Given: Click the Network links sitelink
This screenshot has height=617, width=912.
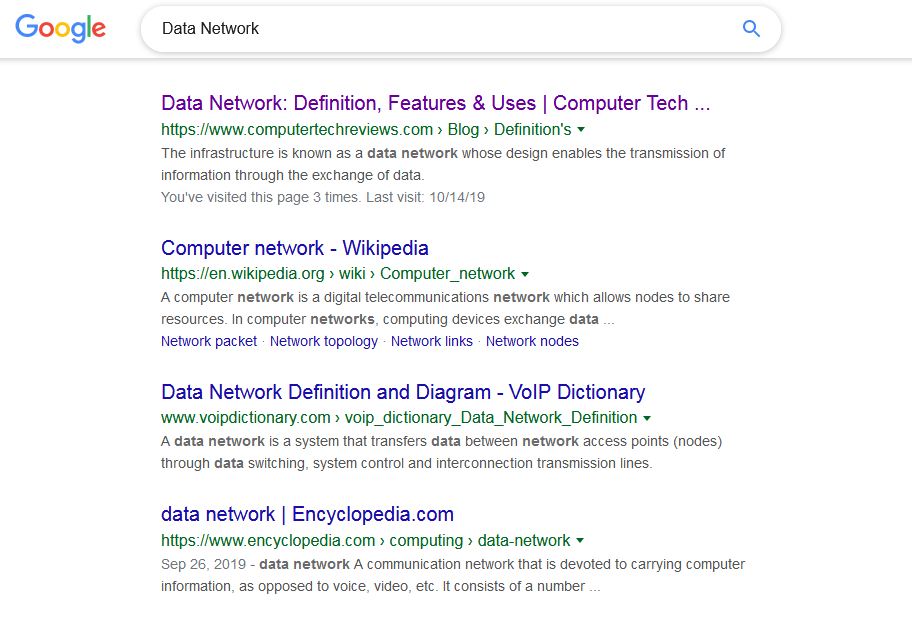Looking at the screenshot, I should coord(432,341).
